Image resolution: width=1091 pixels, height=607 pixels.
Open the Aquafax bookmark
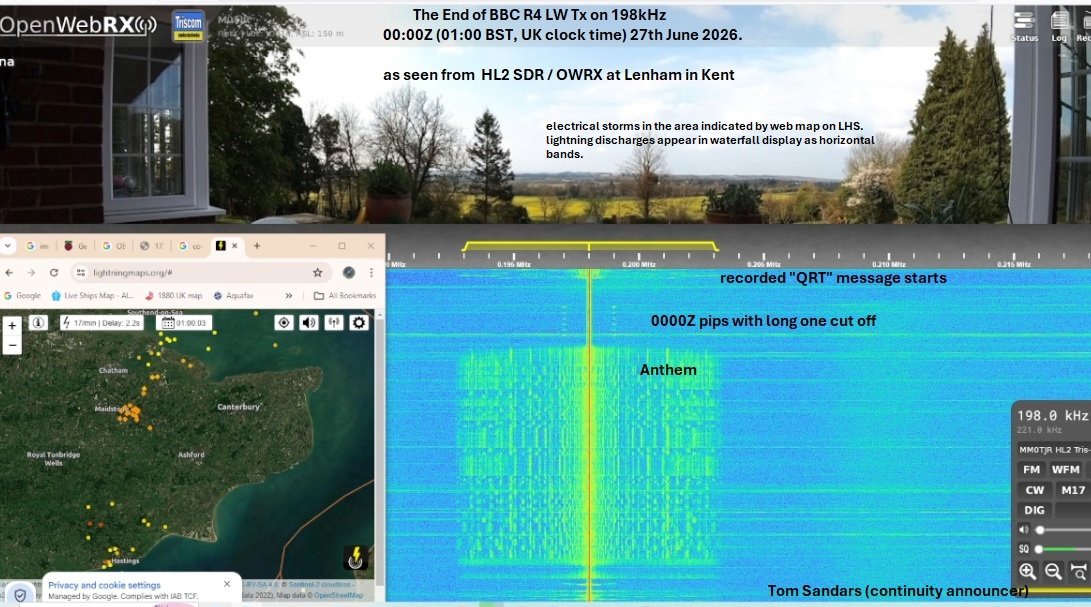coord(233,296)
